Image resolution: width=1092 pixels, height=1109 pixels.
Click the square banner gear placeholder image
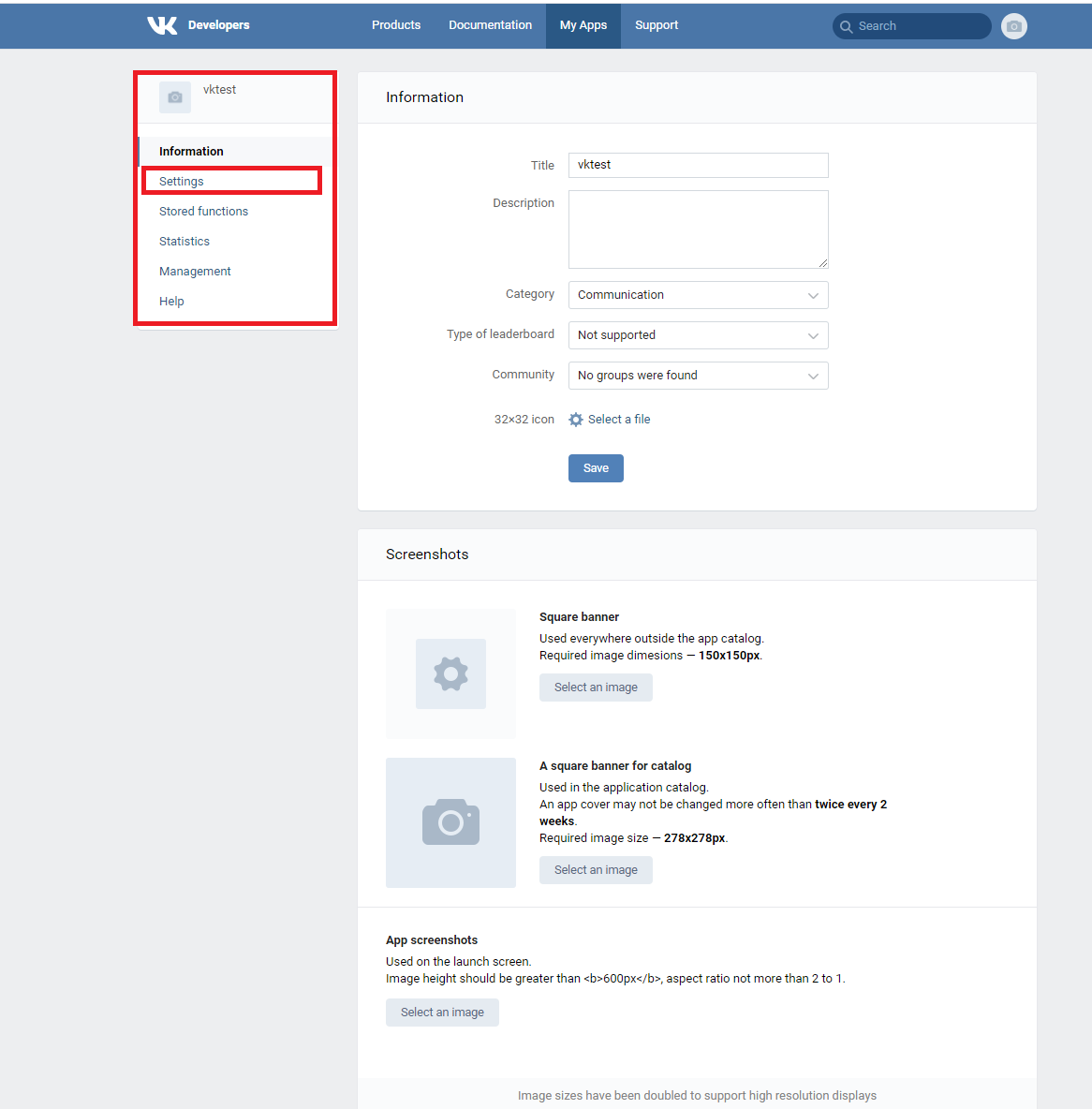click(x=450, y=673)
